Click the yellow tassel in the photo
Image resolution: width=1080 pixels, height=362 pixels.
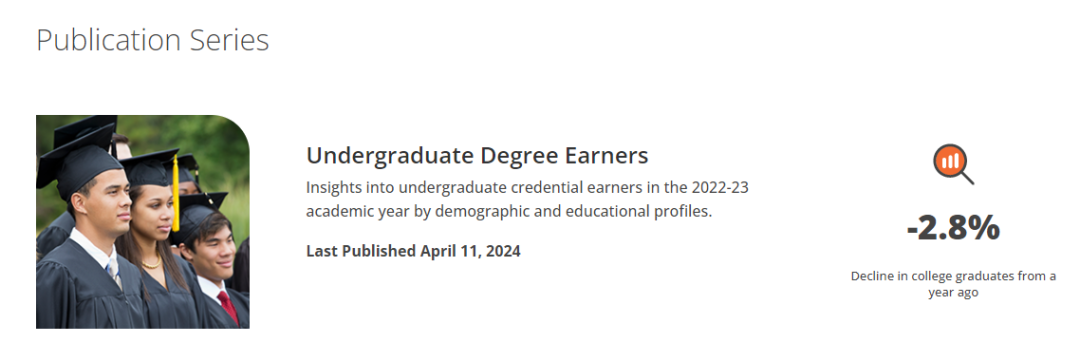coord(176,193)
